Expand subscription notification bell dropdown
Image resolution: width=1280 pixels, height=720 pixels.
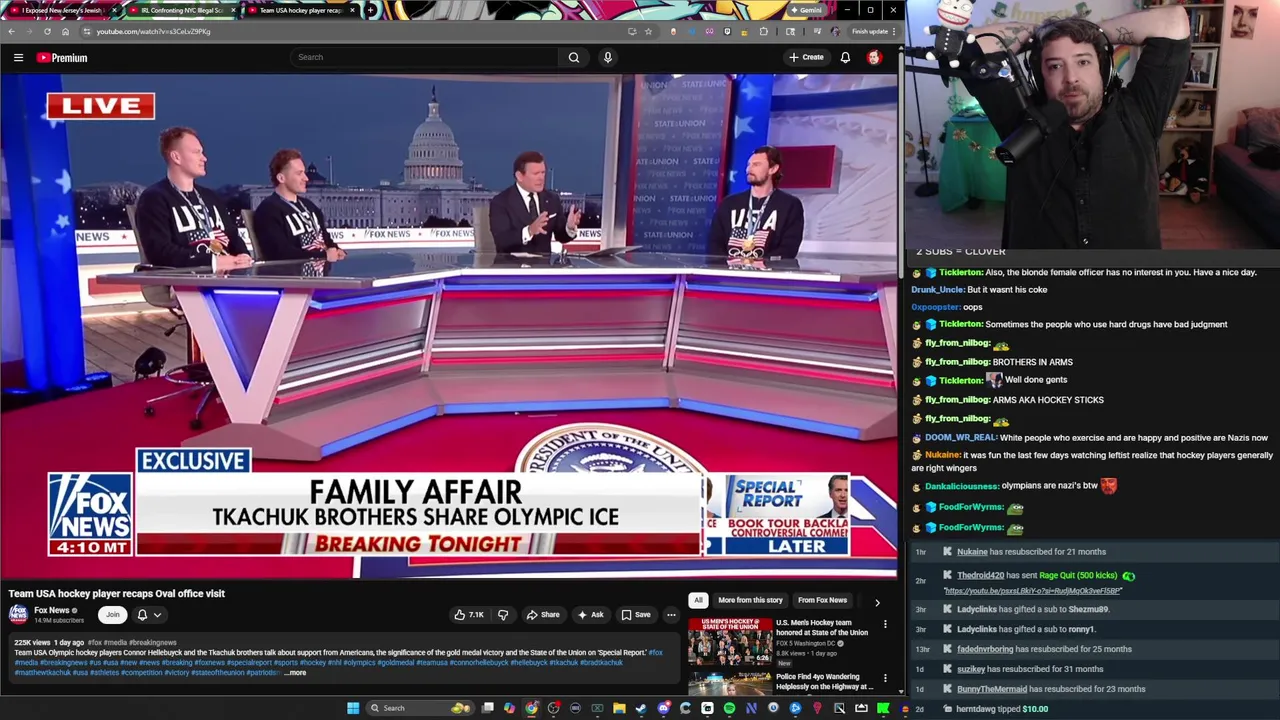[149, 615]
